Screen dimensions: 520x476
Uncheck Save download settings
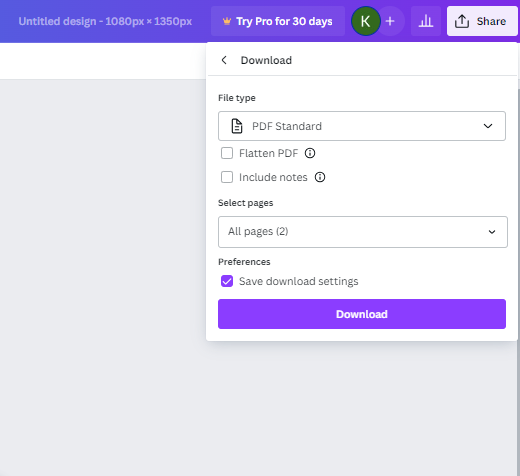[227, 281]
